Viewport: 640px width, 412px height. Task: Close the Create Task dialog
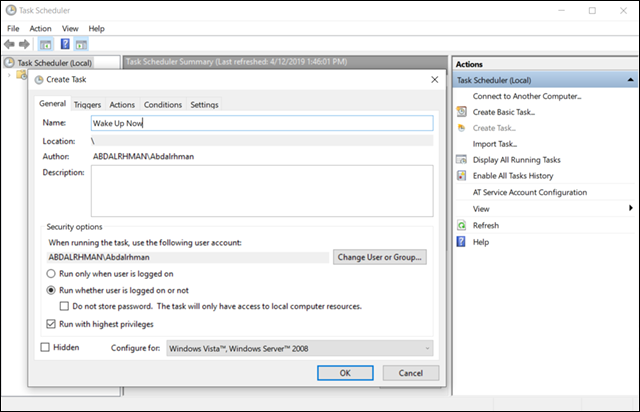(435, 80)
